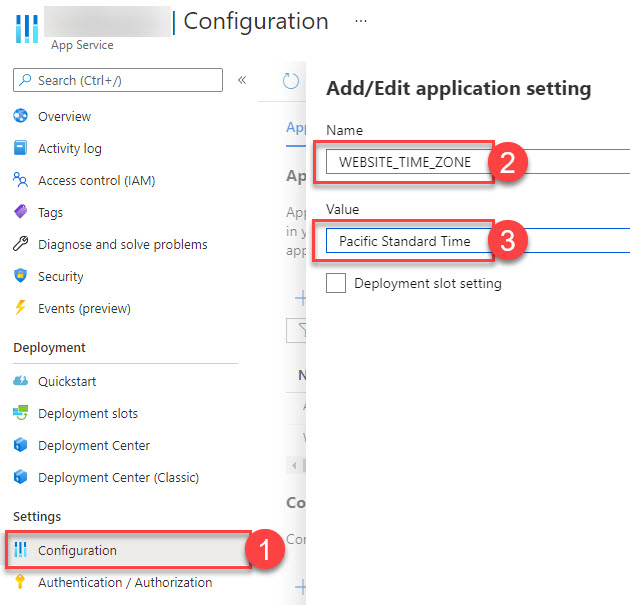Click the Quickstart cloud icon

(x=20, y=382)
